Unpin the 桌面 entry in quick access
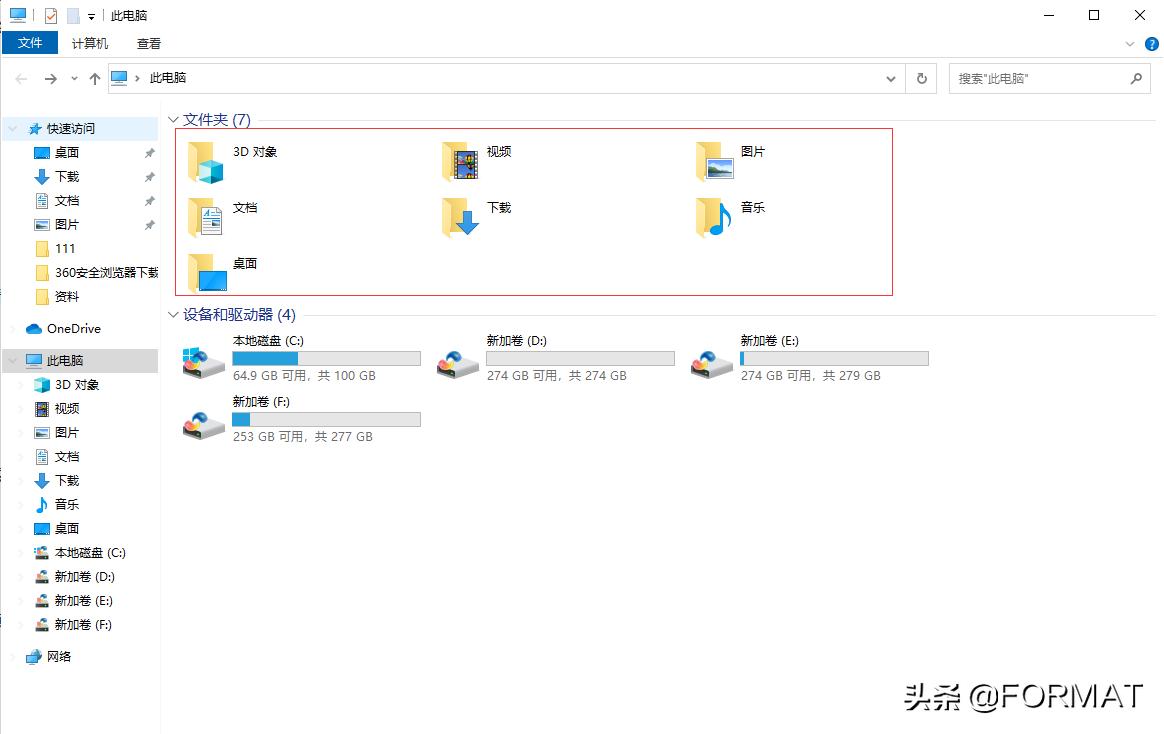Image resolution: width=1164 pixels, height=734 pixels. (x=149, y=152)
